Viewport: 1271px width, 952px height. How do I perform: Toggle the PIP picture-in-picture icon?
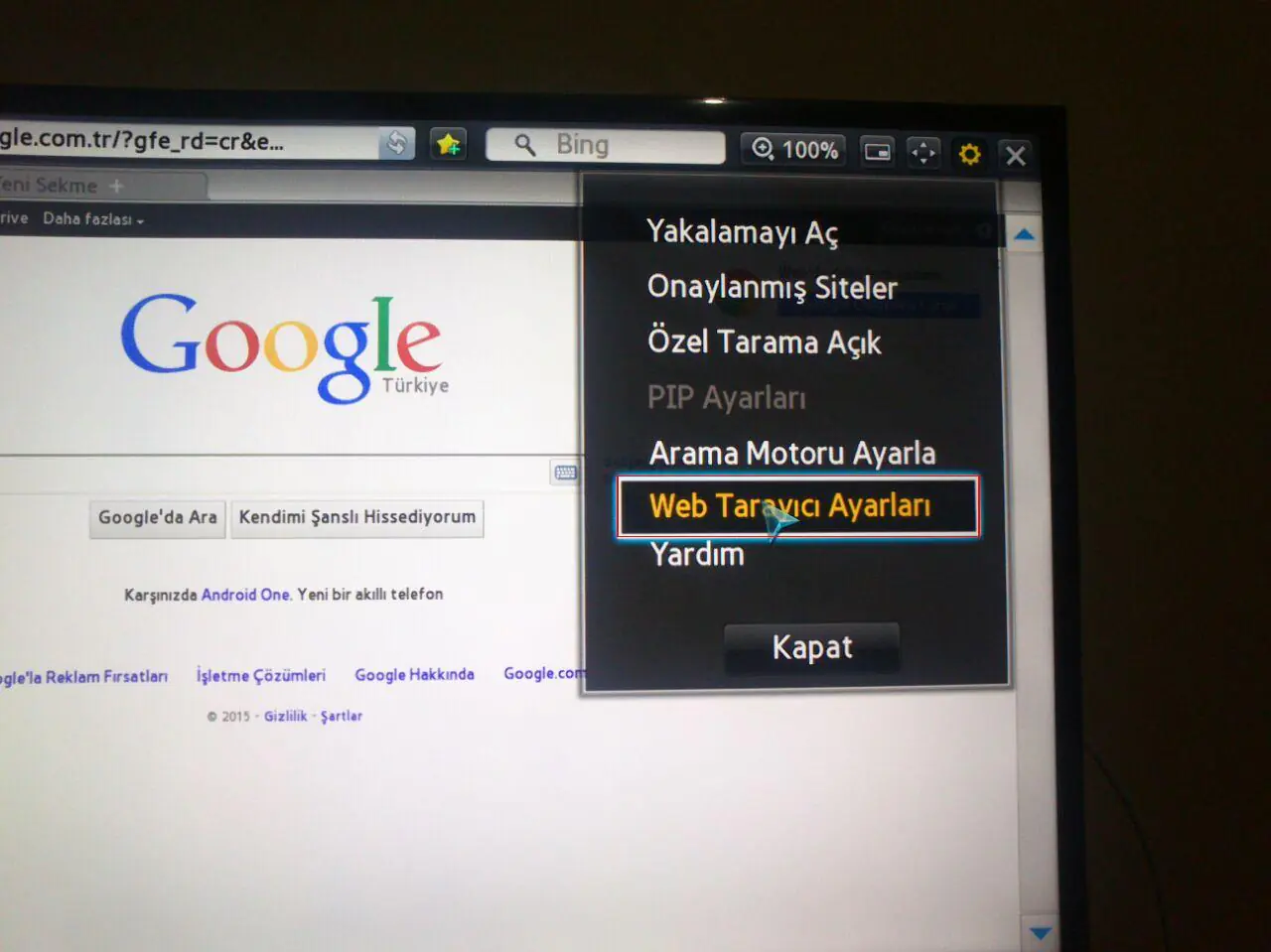coord(877,152)
